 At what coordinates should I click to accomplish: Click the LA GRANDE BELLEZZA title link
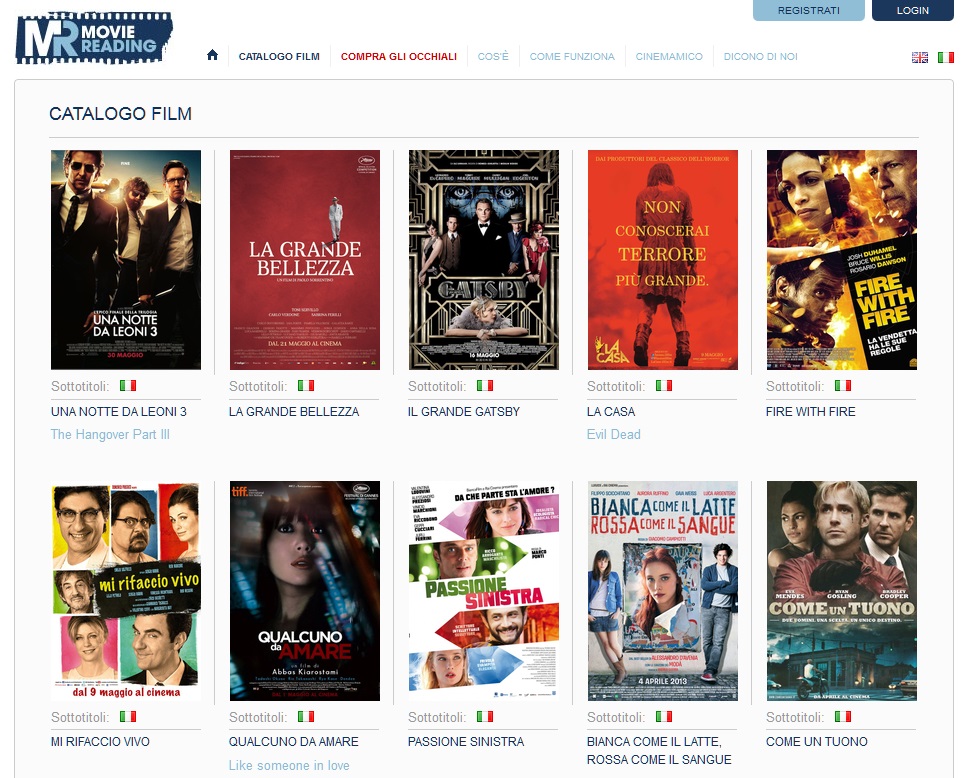pyautogui.click(x=294, y=411)
